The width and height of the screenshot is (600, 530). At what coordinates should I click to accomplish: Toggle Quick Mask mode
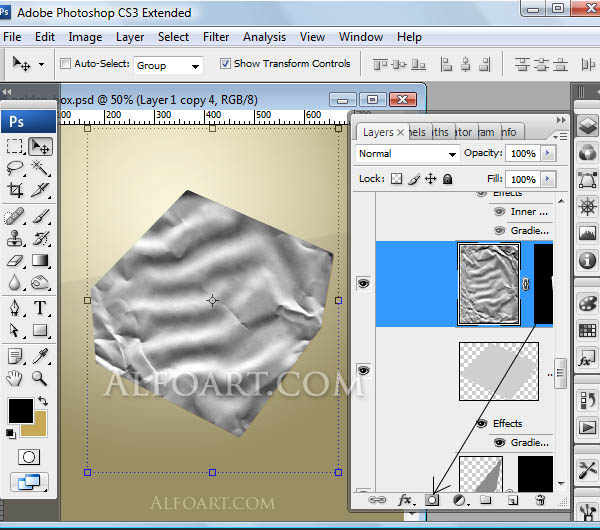(x=29, y=457)
